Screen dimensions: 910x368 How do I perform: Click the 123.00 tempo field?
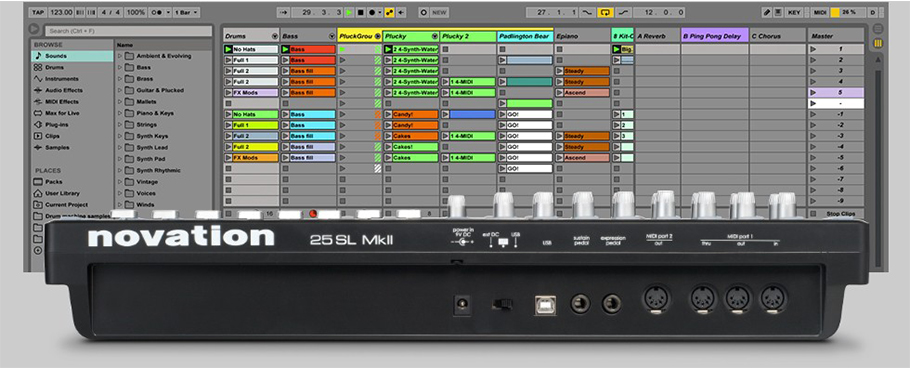point(61,12)
